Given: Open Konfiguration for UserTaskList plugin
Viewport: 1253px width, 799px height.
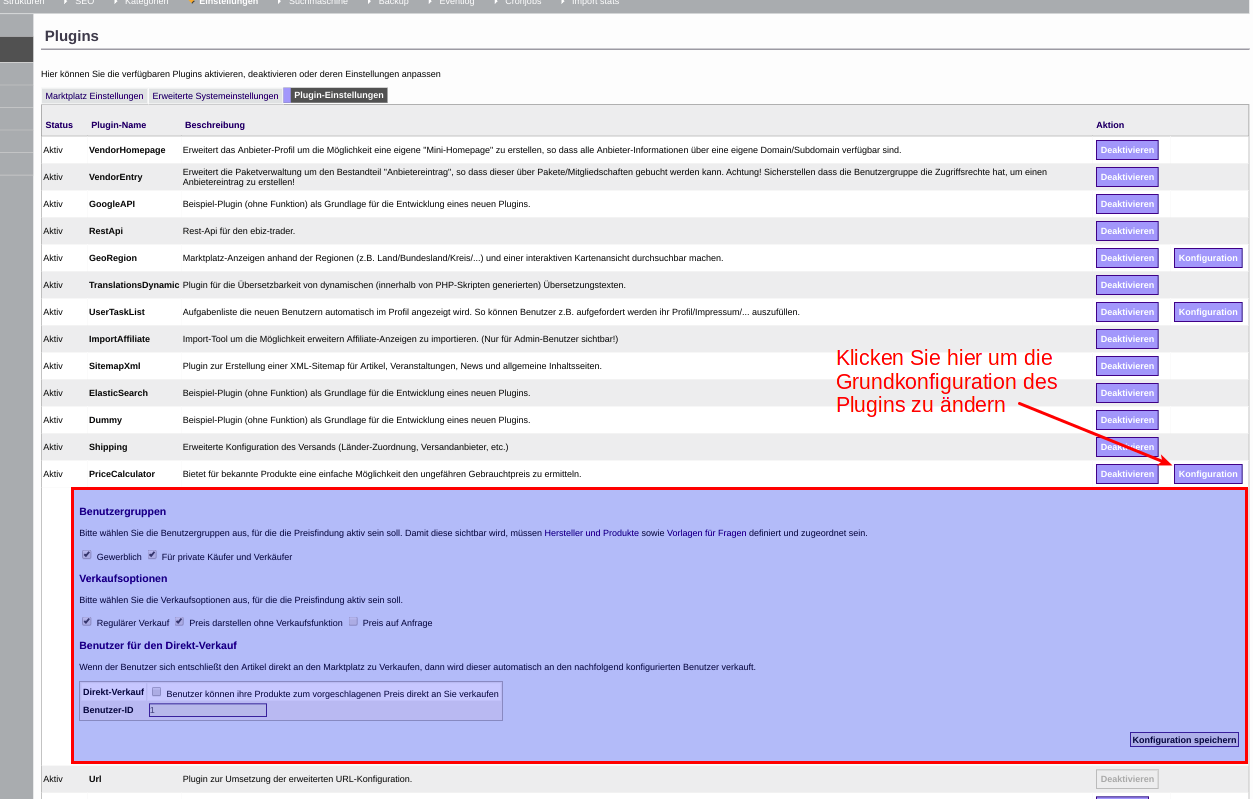Looking at the screenshot, I should [x=1207, y=312].
